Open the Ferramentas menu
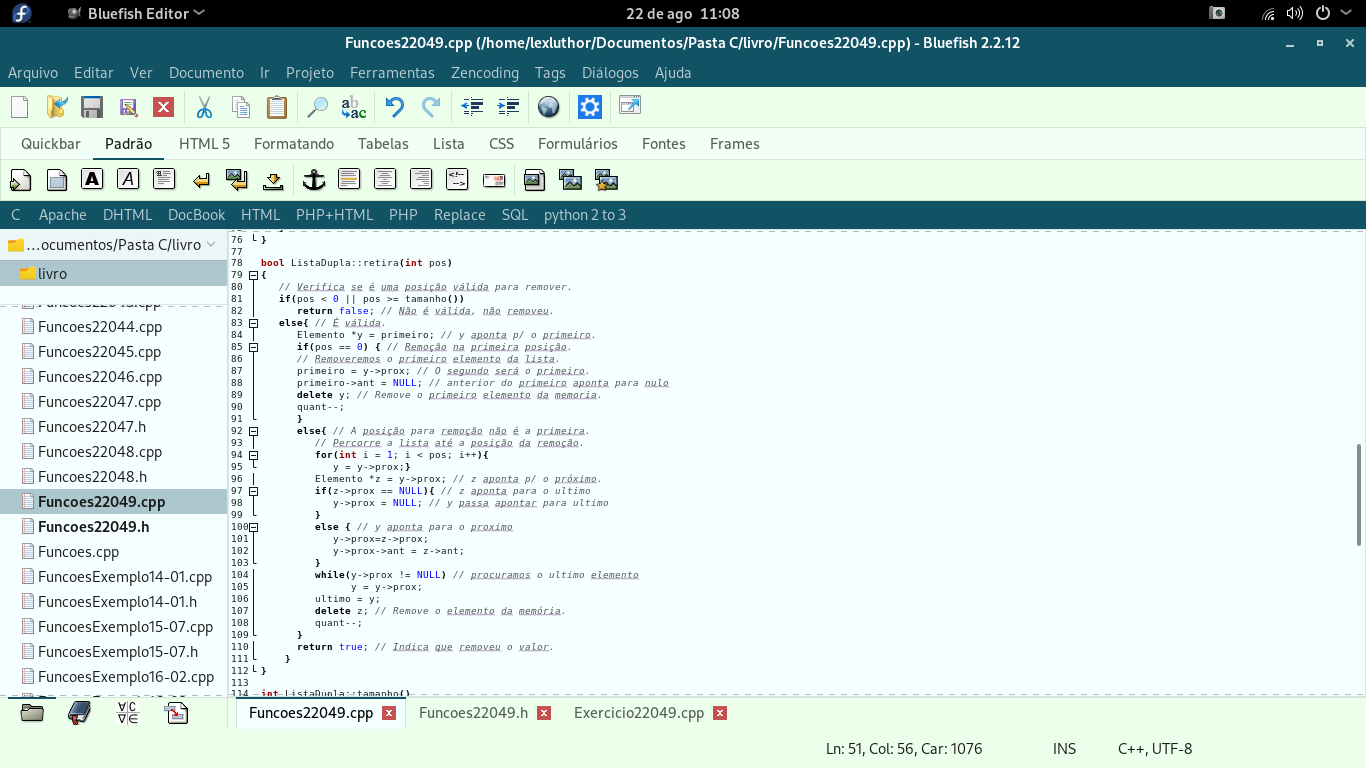1366x768 pixels. [x=392, y=73]
